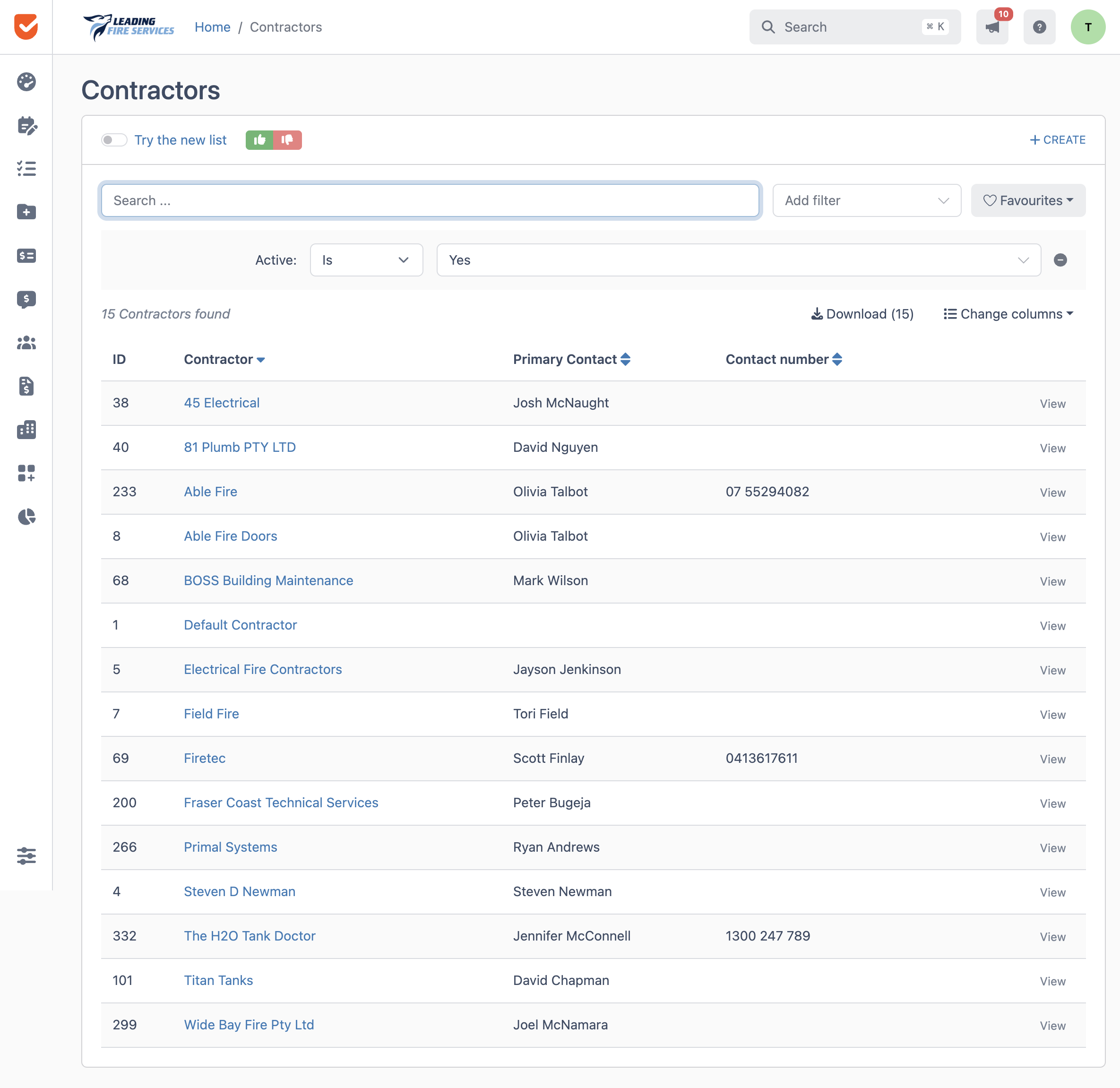Click the thumbs up feedback button
1120x1088 pixels.
[x=259, y=140]
